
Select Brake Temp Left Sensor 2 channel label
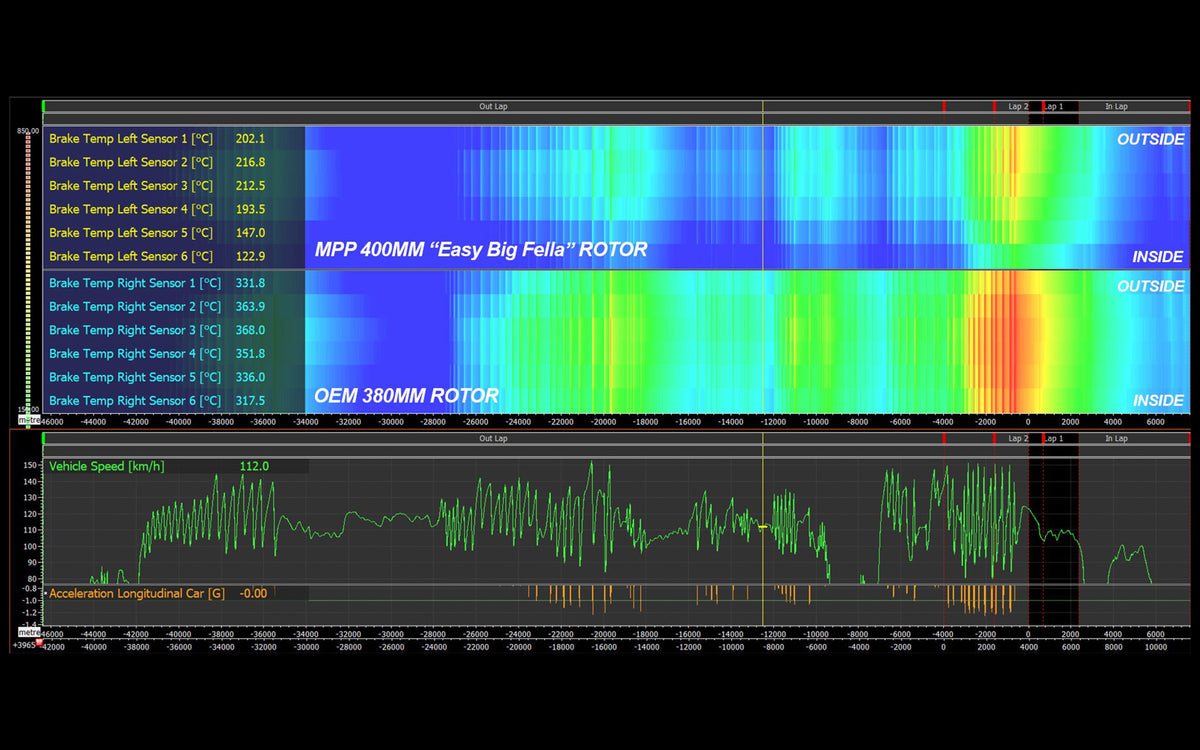point(131,162)
